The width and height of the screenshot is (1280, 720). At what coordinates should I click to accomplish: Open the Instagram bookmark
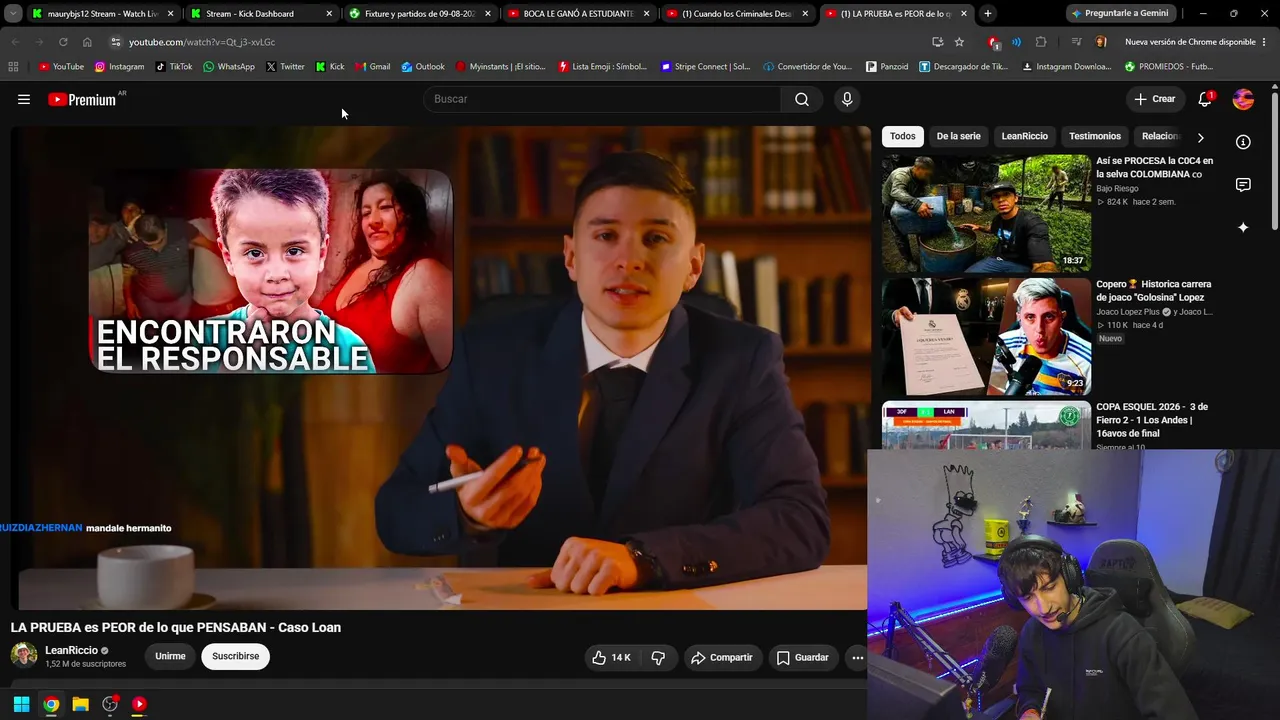pos(119,67)
